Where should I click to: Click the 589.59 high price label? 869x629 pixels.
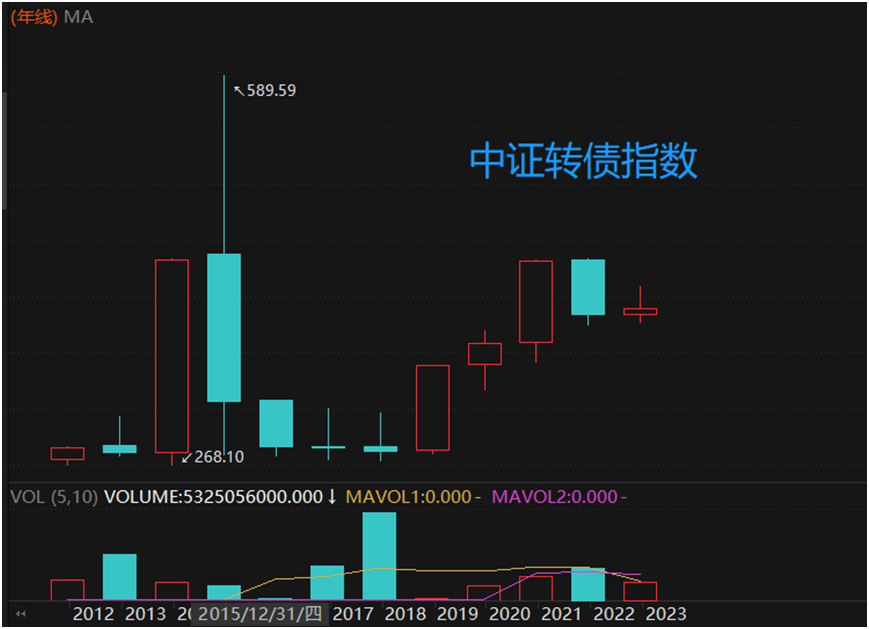pyautogui.click(x=271, y=90)
